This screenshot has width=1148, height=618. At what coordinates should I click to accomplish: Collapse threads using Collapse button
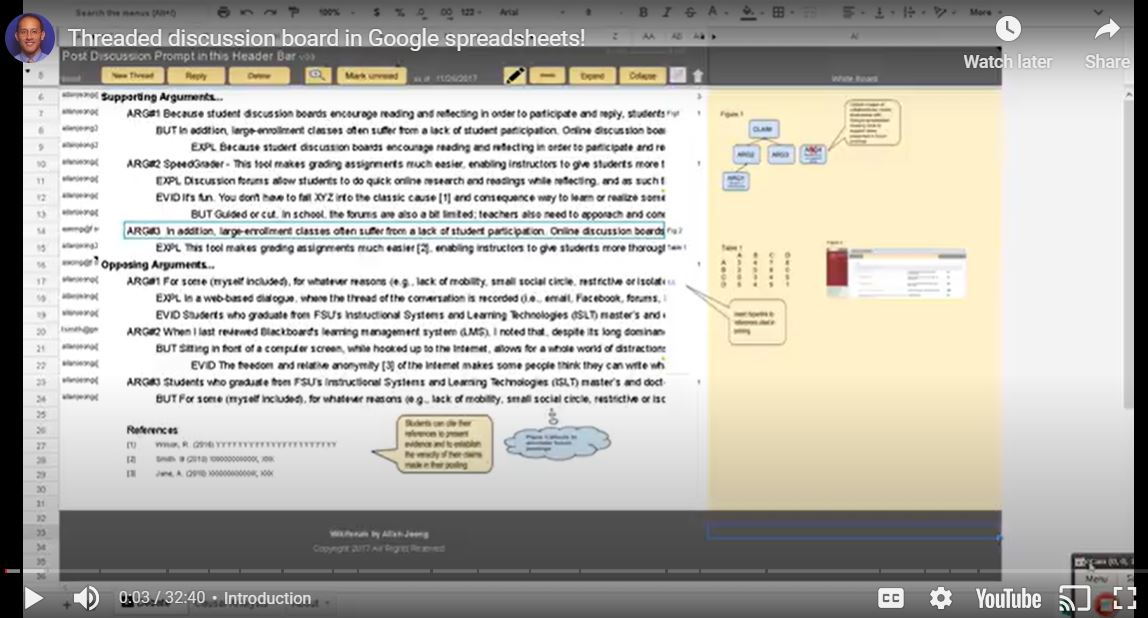(641, 76)
